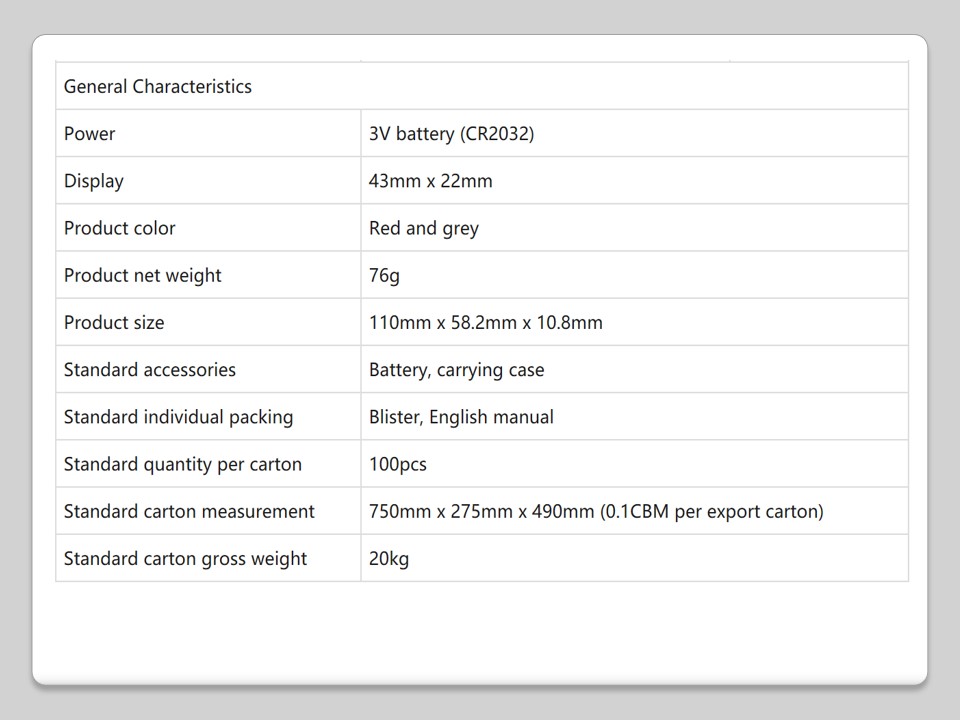Click the 43mm x 22mm value
Viewport: 960px width, 720px height.
click(431, 181)
